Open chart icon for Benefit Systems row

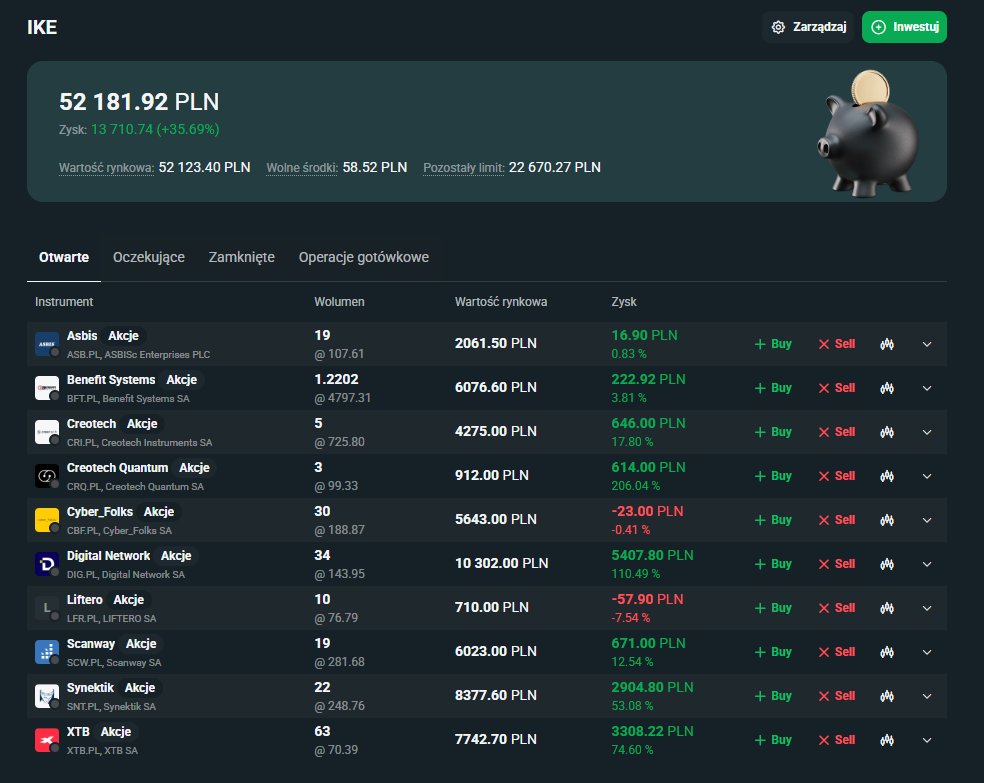[x=887, y=388]
